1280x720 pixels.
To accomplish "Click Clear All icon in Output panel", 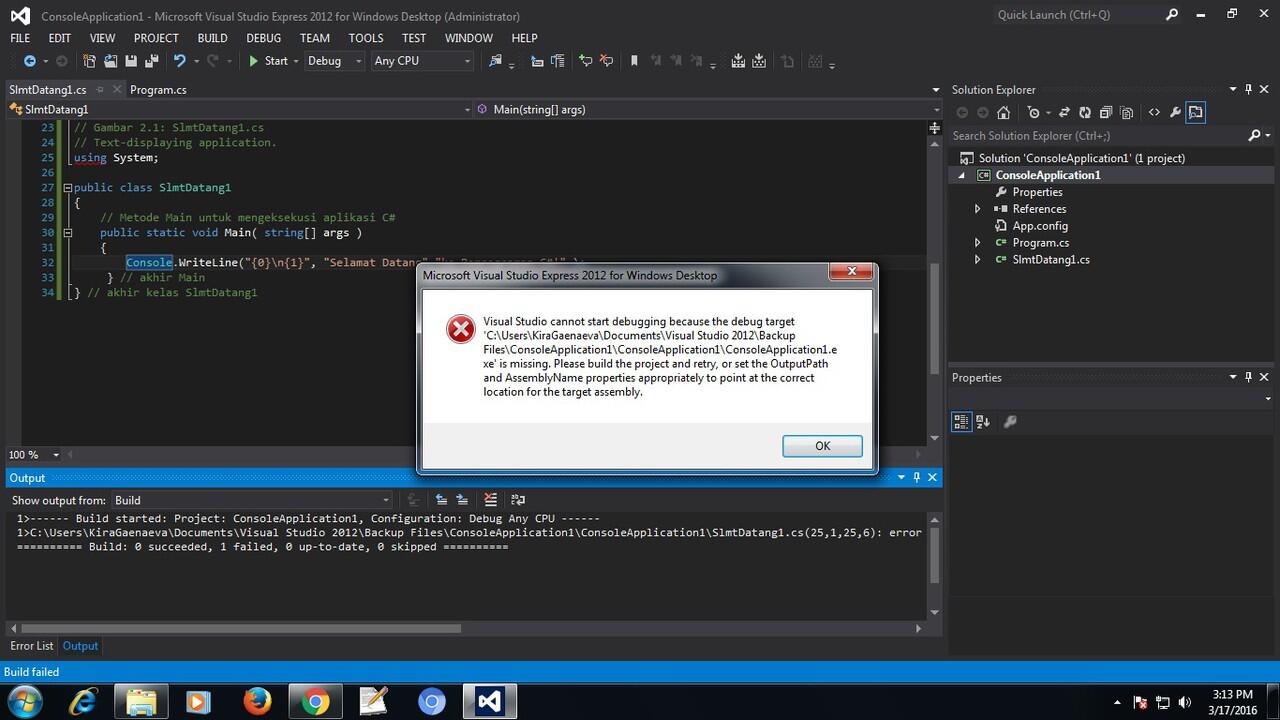I will [490, 500].
